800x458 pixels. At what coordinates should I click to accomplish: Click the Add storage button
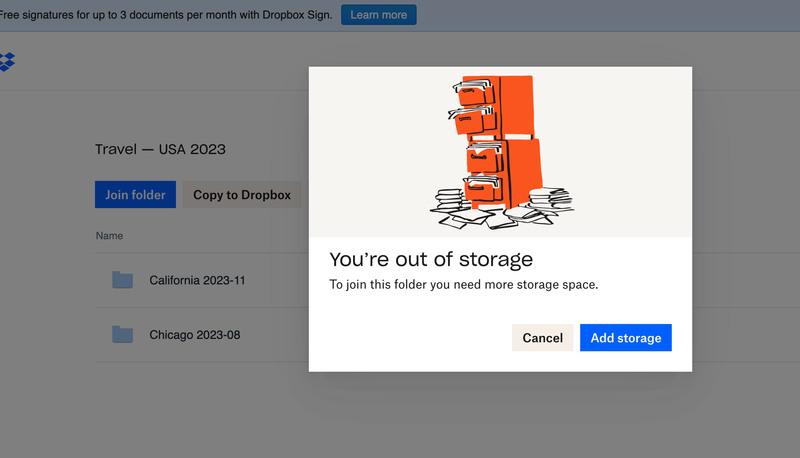[626, 338]
